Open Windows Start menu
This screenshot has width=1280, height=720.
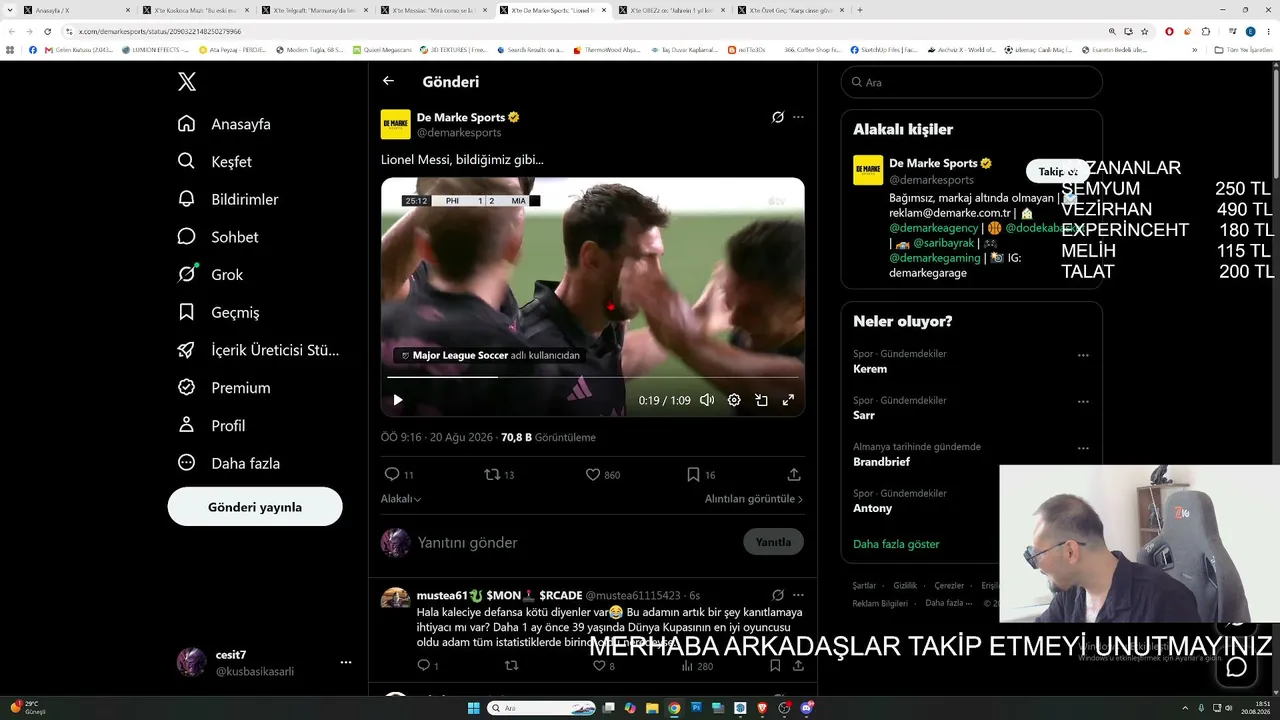(x=474, y=708)
